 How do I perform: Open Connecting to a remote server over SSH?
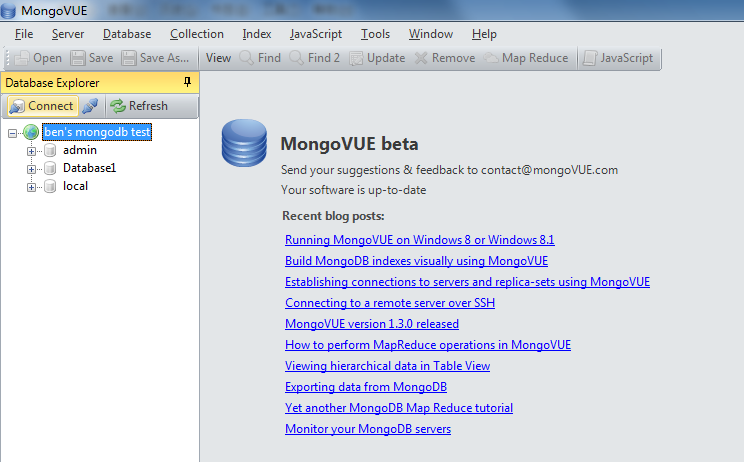[390, 303]
